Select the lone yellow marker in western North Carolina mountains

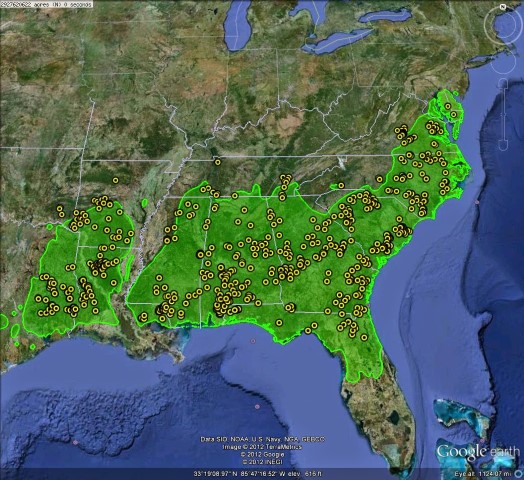(x=341, y=185)
